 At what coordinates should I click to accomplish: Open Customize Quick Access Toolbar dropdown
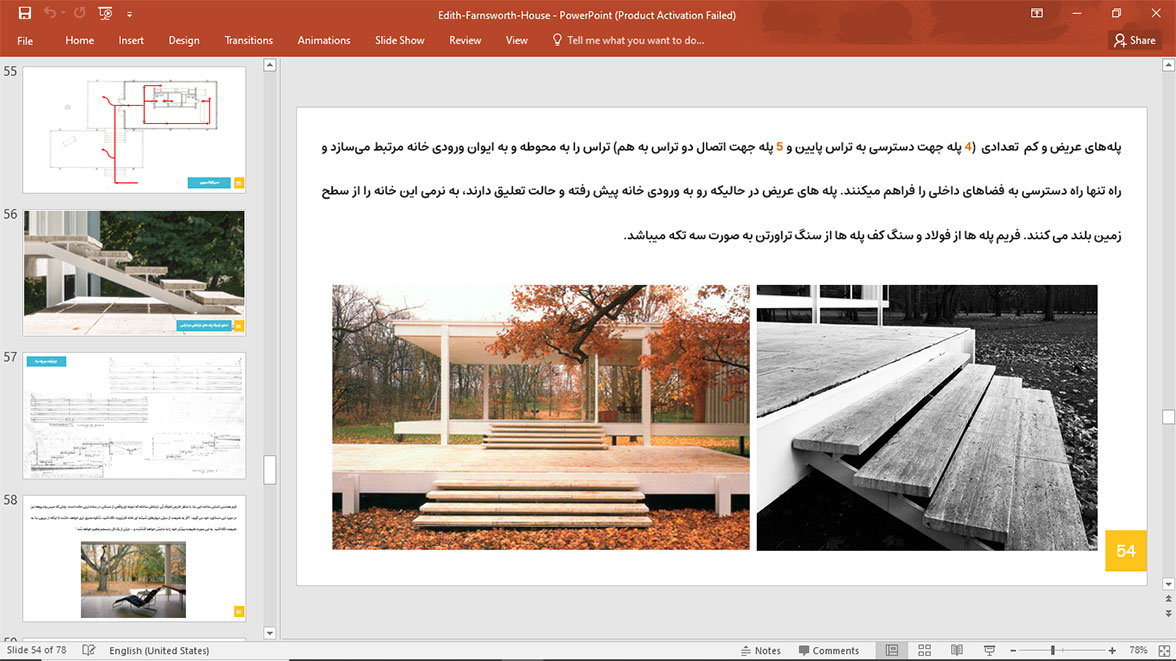pyautogui.click(x=129, y=14)
